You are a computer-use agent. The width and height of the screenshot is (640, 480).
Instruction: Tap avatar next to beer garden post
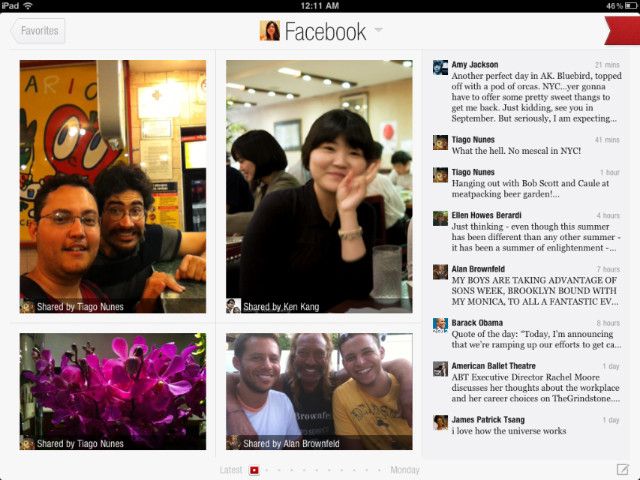pyautogui.click(x=440, y=175)
